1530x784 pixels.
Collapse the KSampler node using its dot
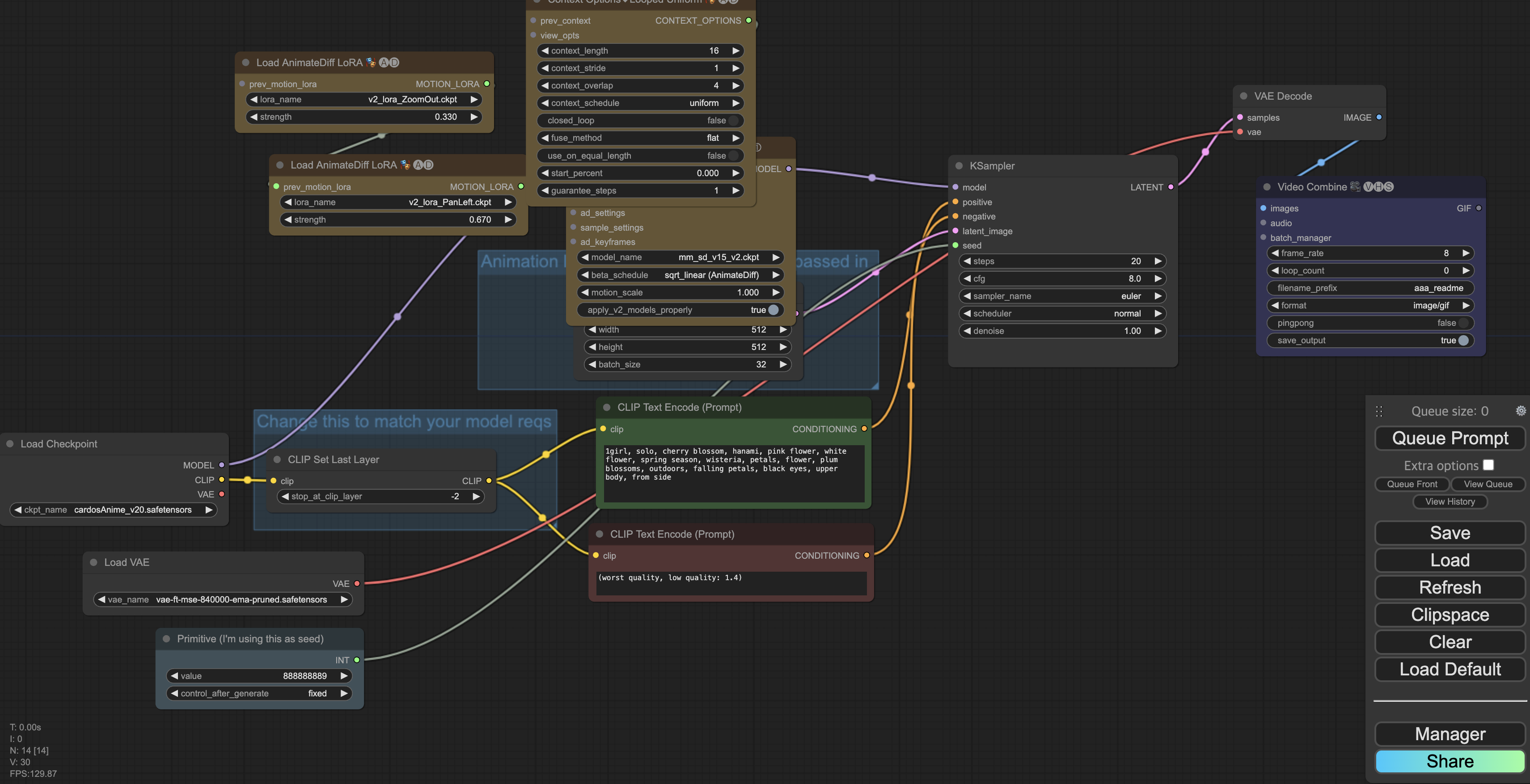(x=959, y=166)
